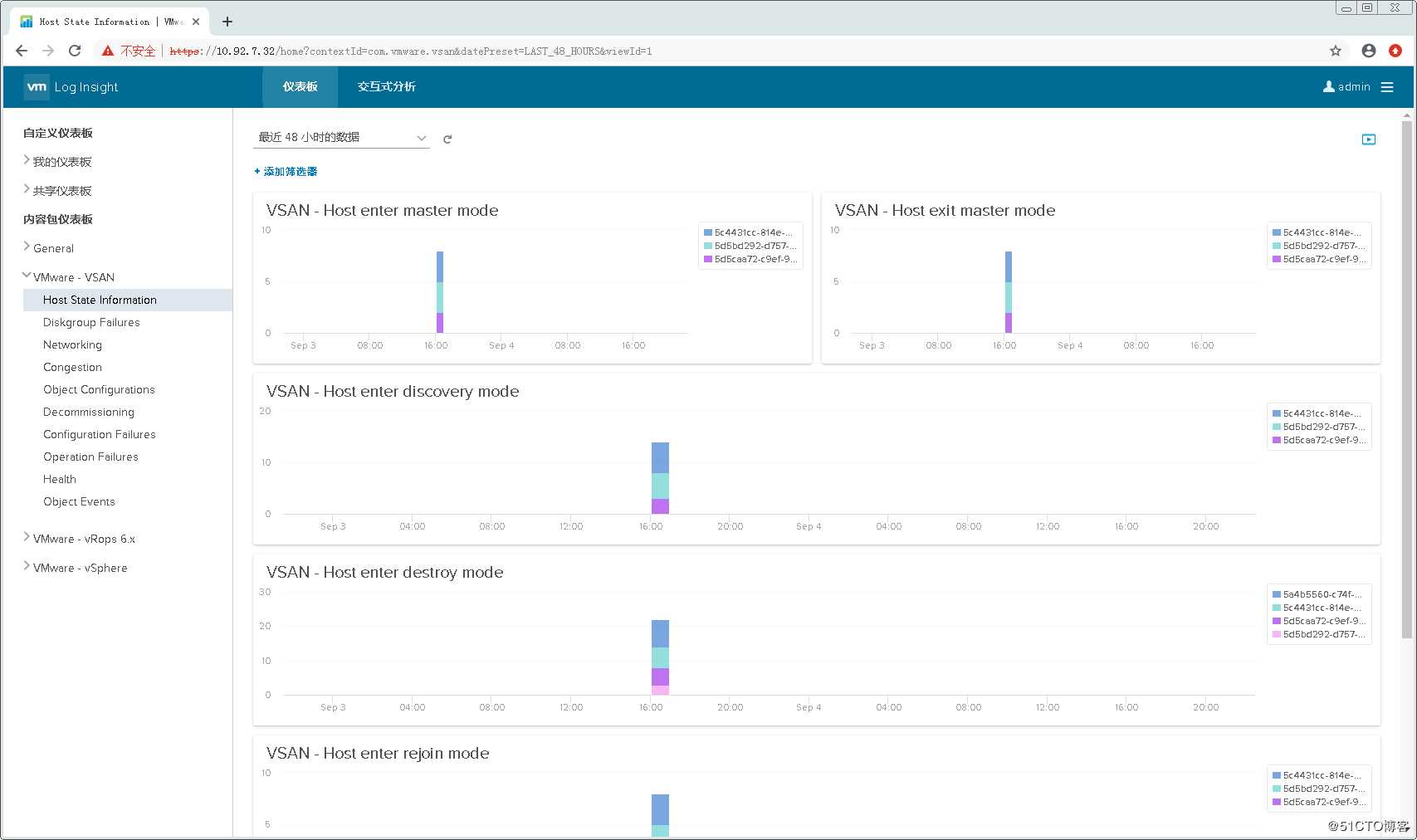Screen dimensions: 1417x840
Task: Open Decommissioning dashboard
Action: [89, 412]
